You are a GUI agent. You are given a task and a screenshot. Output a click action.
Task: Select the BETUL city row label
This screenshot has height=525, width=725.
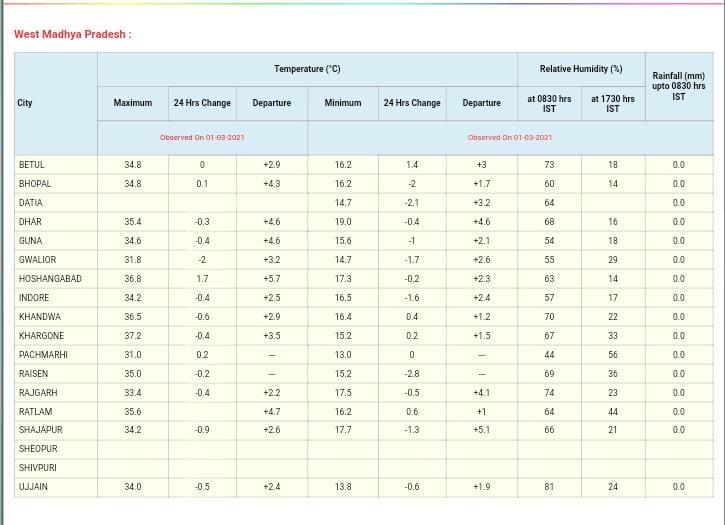click(x=32, y=165)
